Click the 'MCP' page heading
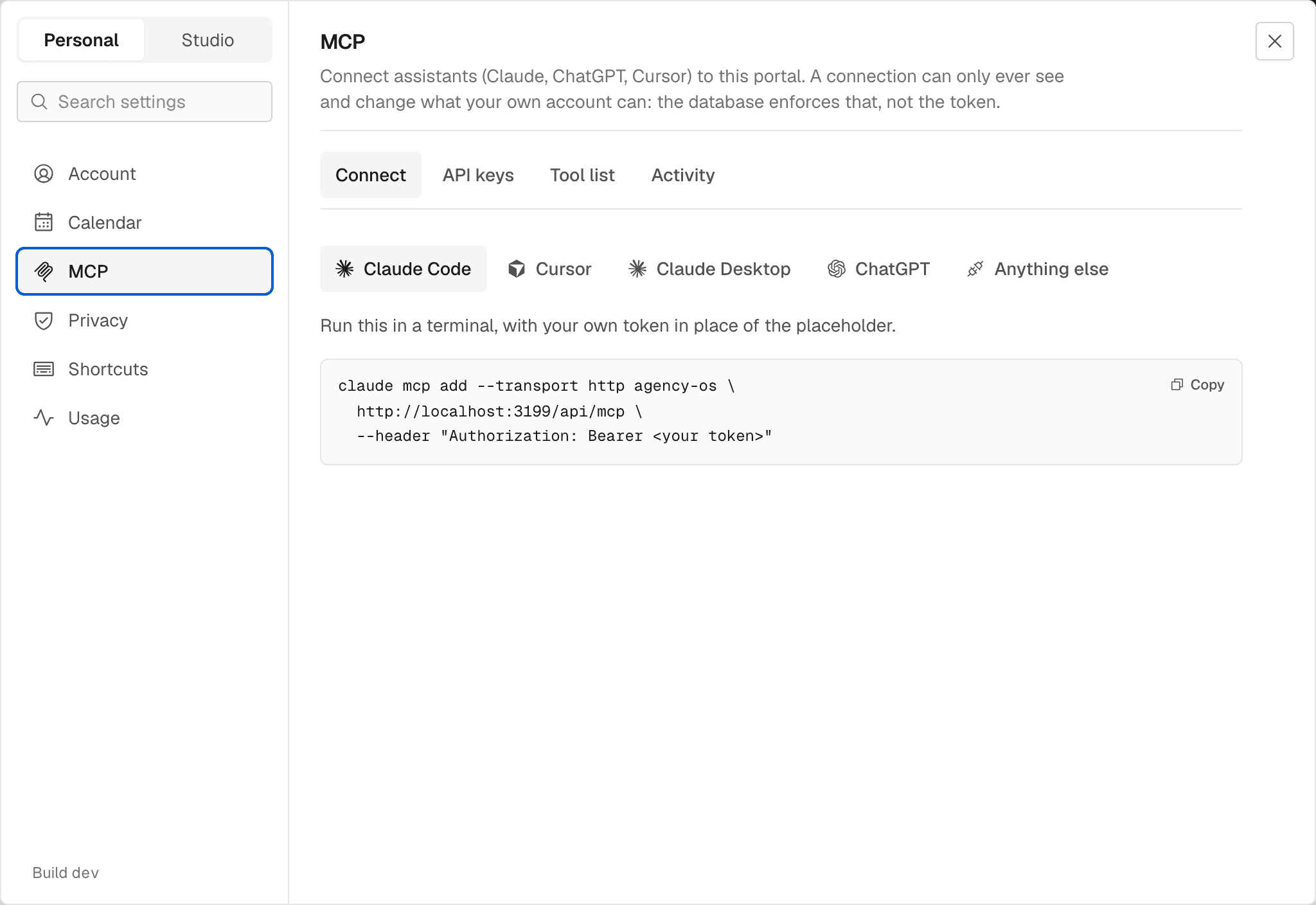The width and height of the screenshot is (1316, 905). (342, 41)
